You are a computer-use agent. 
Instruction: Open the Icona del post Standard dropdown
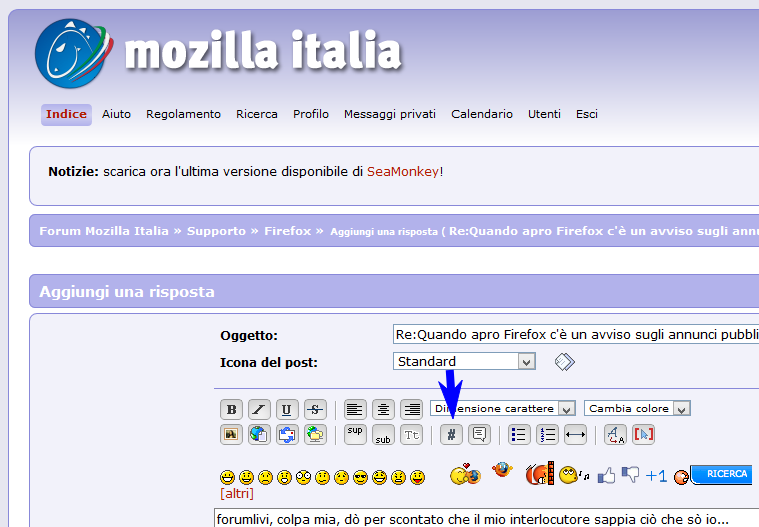[464, 361]
